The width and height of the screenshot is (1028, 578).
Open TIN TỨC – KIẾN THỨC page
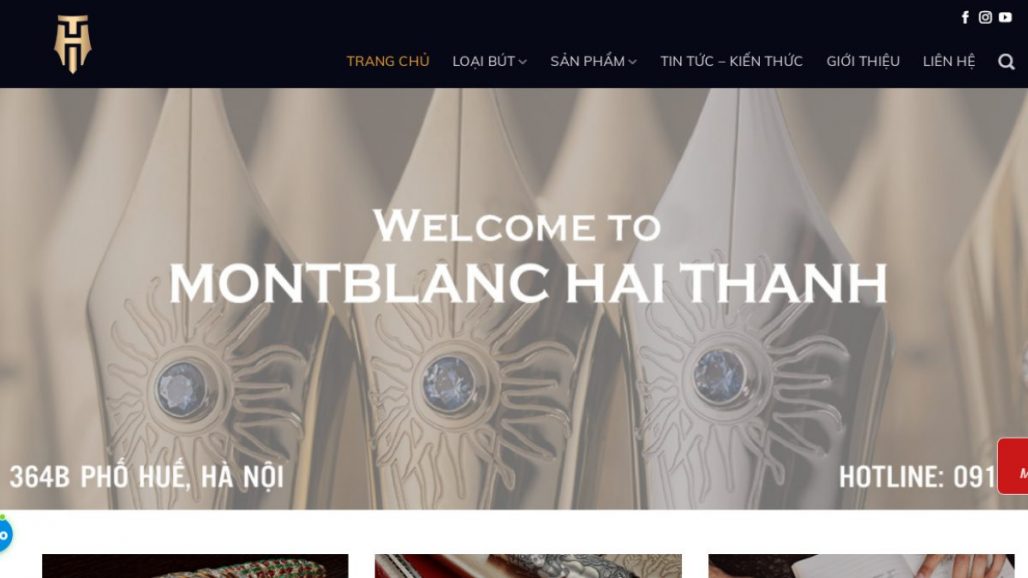[731, 61]
